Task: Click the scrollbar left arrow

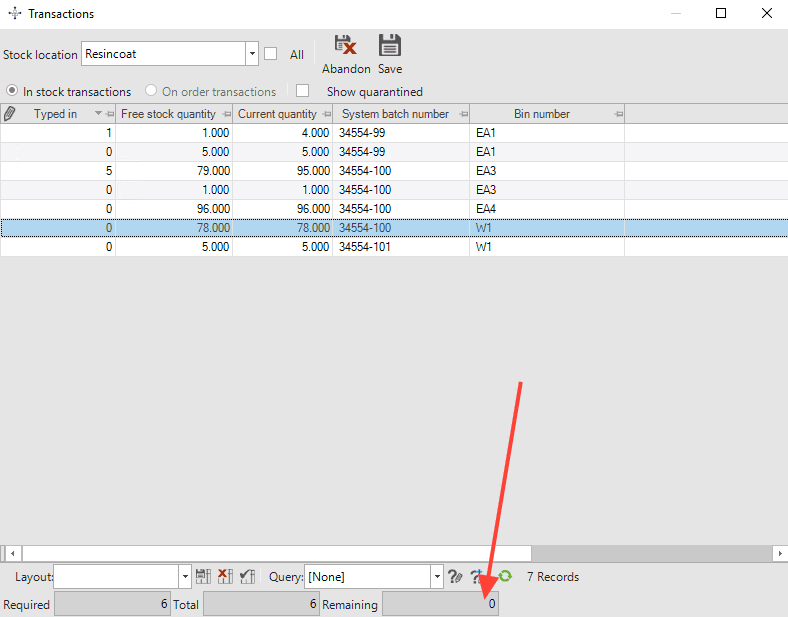Action: coord(13,553)
